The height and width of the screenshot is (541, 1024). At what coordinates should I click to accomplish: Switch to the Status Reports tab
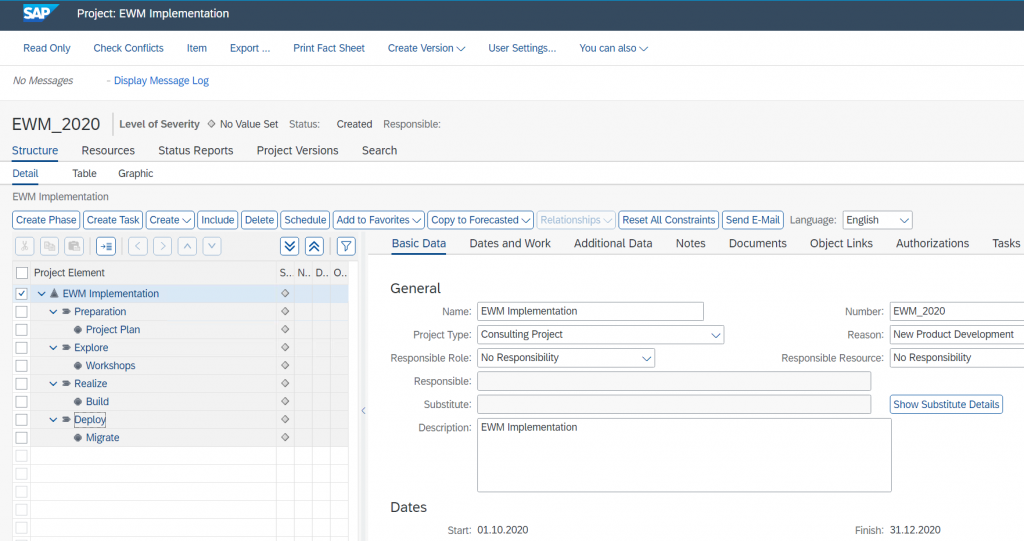coord(195,150)
